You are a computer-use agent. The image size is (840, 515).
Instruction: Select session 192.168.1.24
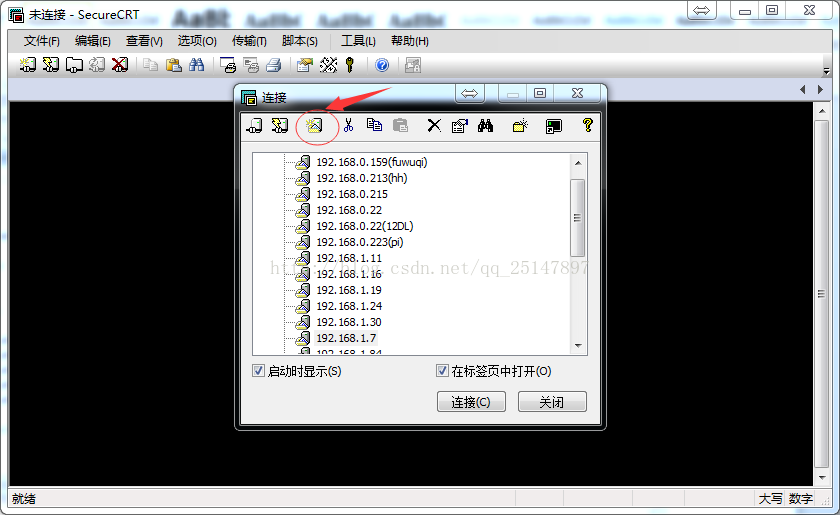pos(349,306)
